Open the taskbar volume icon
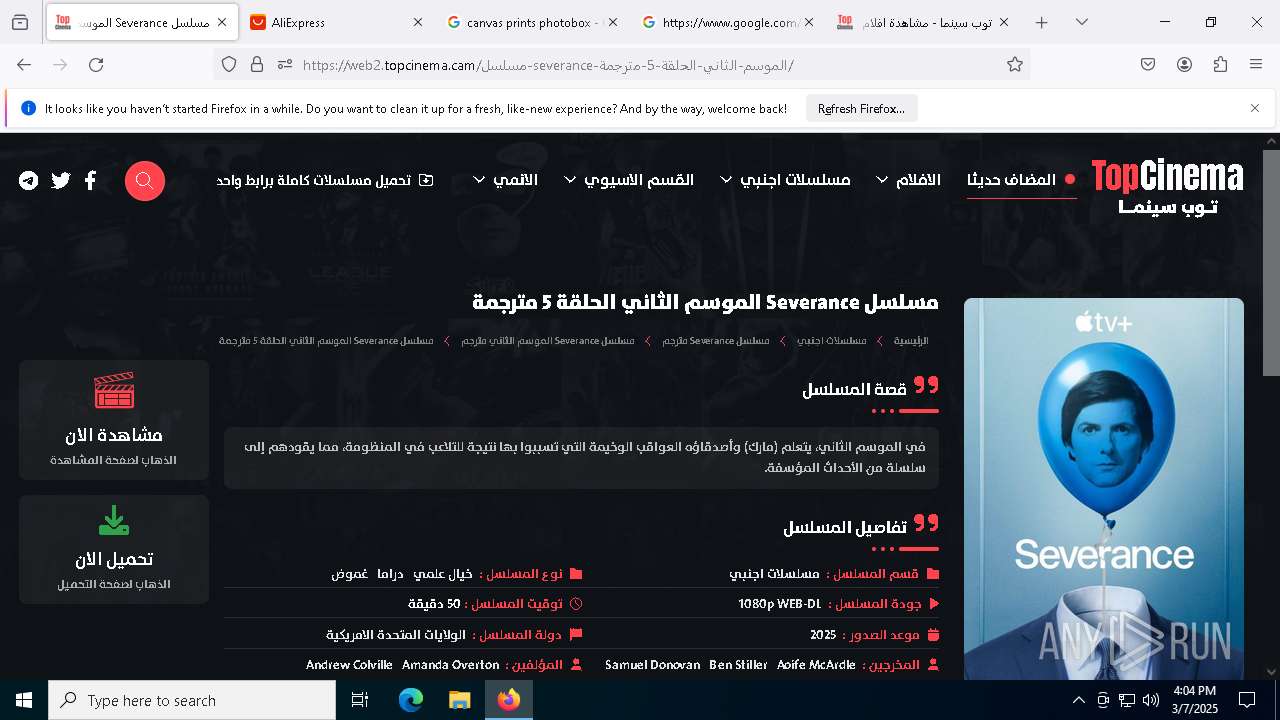This screenshot has width=1280, height=720. tap(1151, 700)
